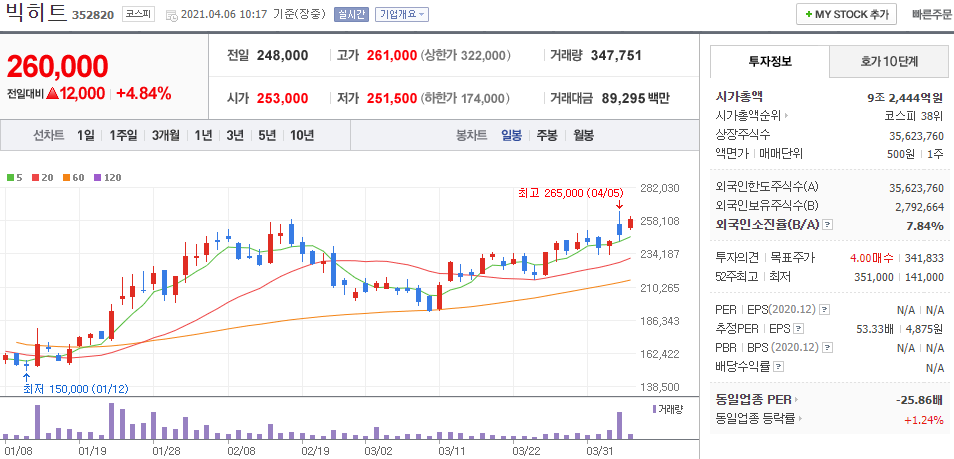Click the -25.86배 sector PER value
This screenshot has height=459, width=954.
[919, 400]
